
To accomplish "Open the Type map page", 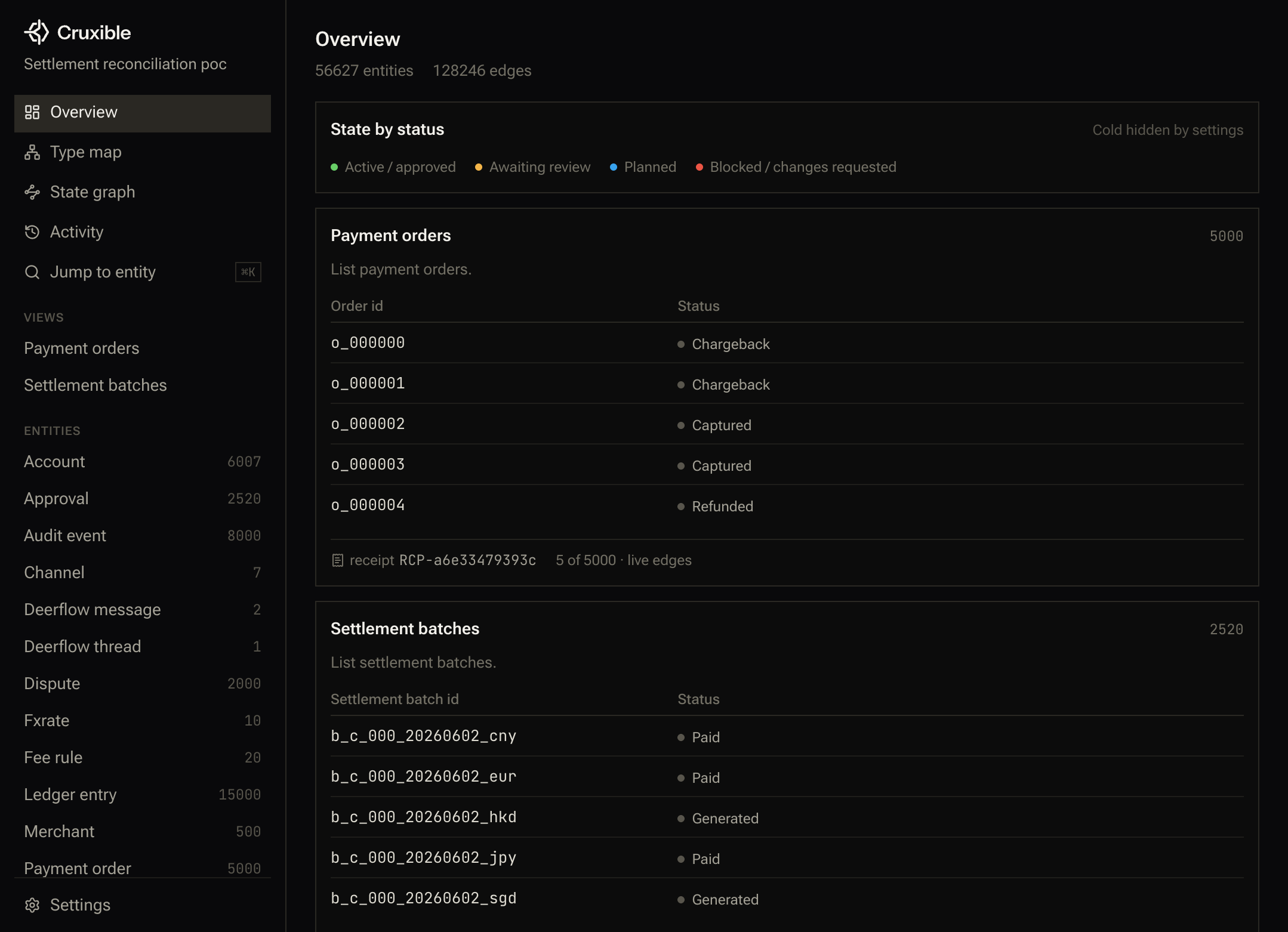I will [x=143, y=152].
